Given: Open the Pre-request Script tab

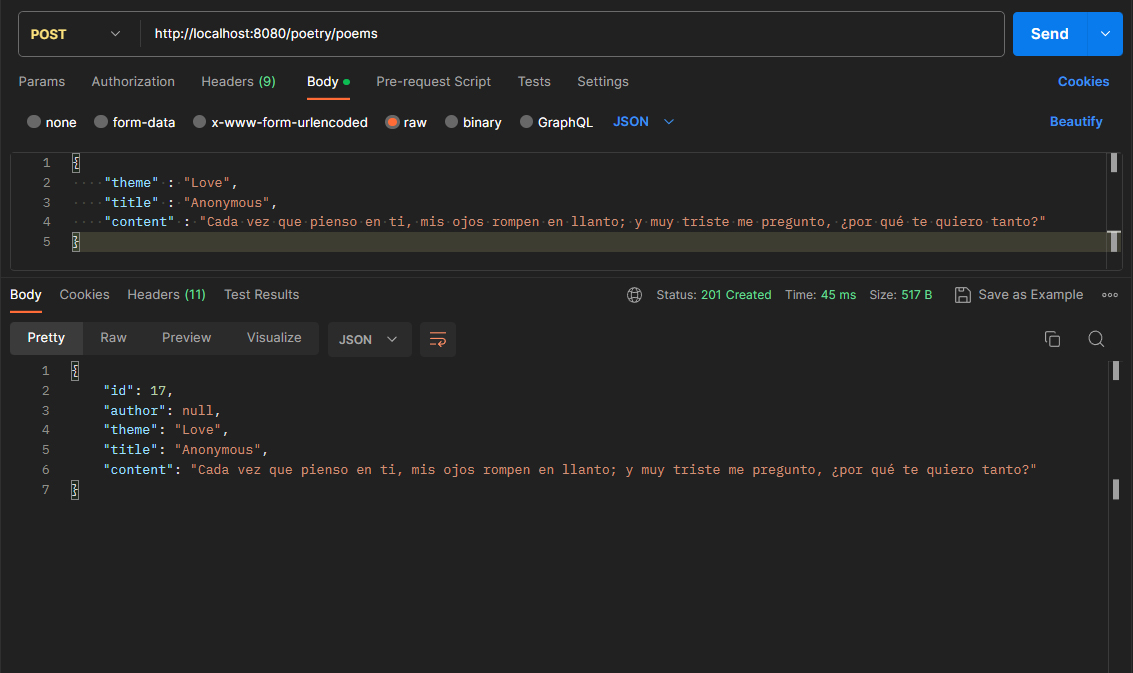Looking at the screenshot, I should [x=434, y=82].
